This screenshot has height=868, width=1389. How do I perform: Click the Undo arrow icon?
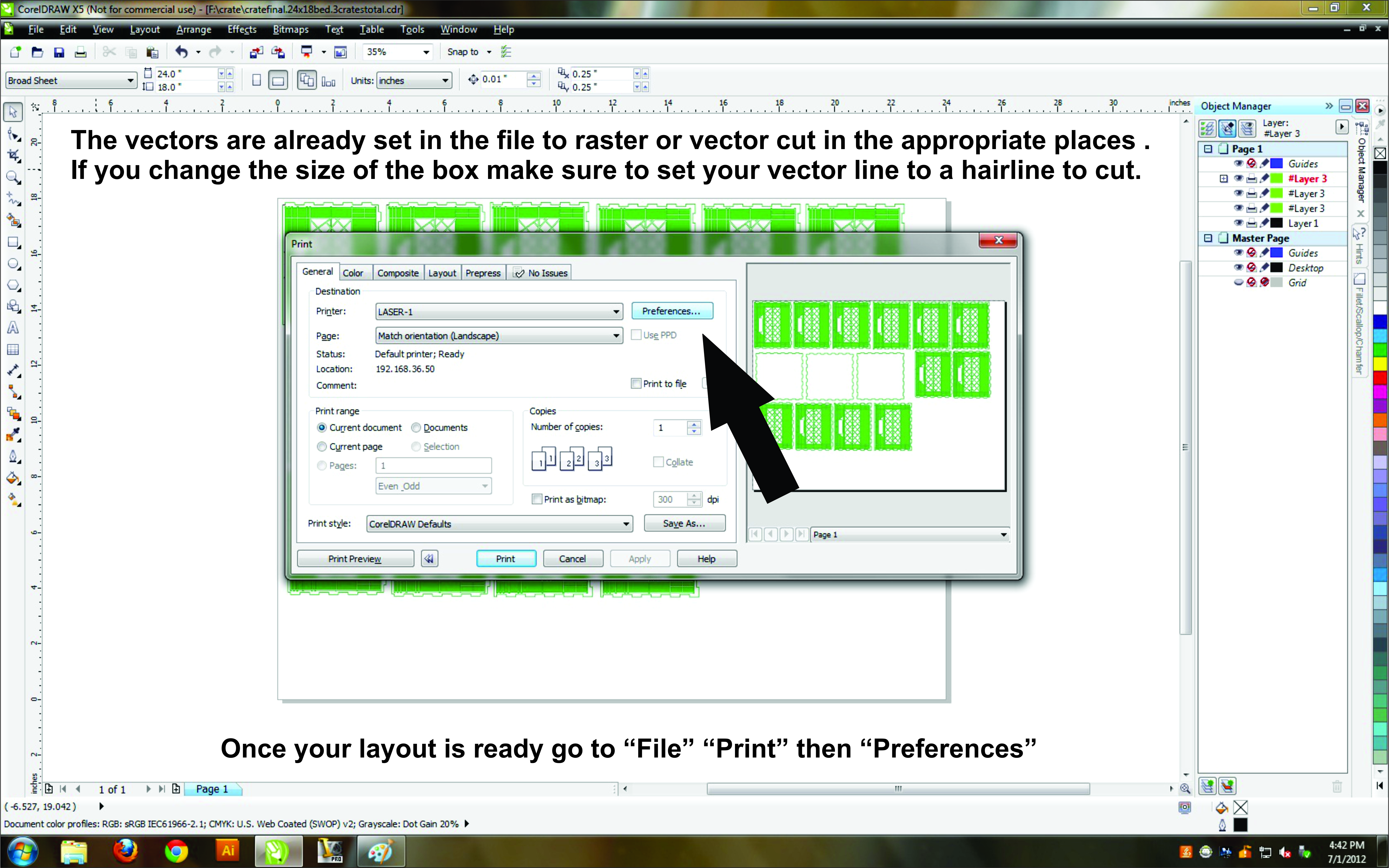(181, 52)
